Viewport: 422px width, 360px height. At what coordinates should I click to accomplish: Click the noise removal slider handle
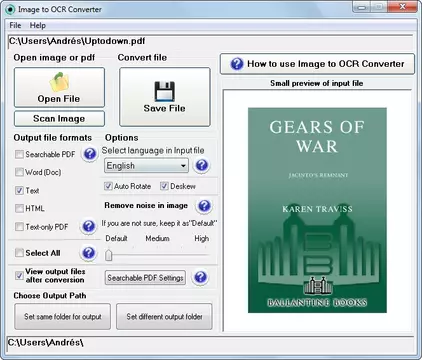(109, 256)
